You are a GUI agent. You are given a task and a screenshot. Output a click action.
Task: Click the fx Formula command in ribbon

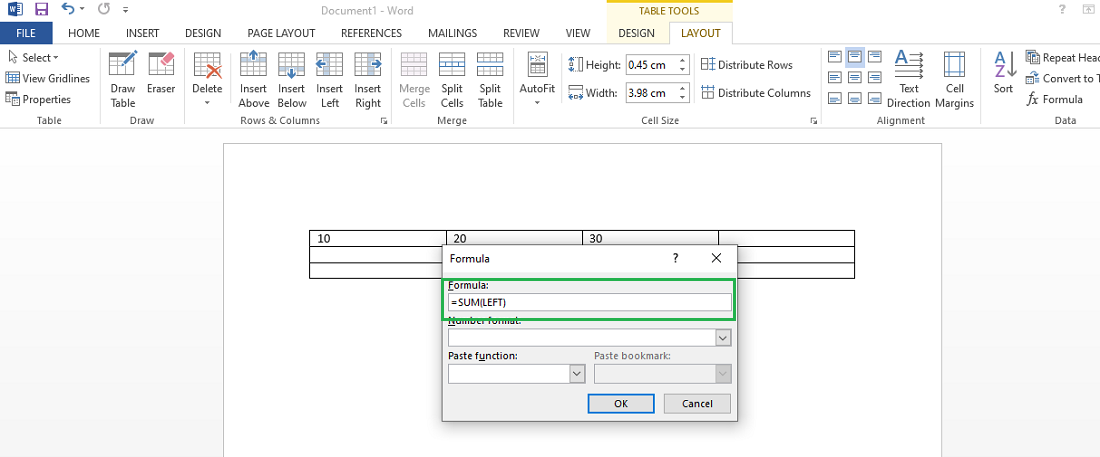point(1054,100)
